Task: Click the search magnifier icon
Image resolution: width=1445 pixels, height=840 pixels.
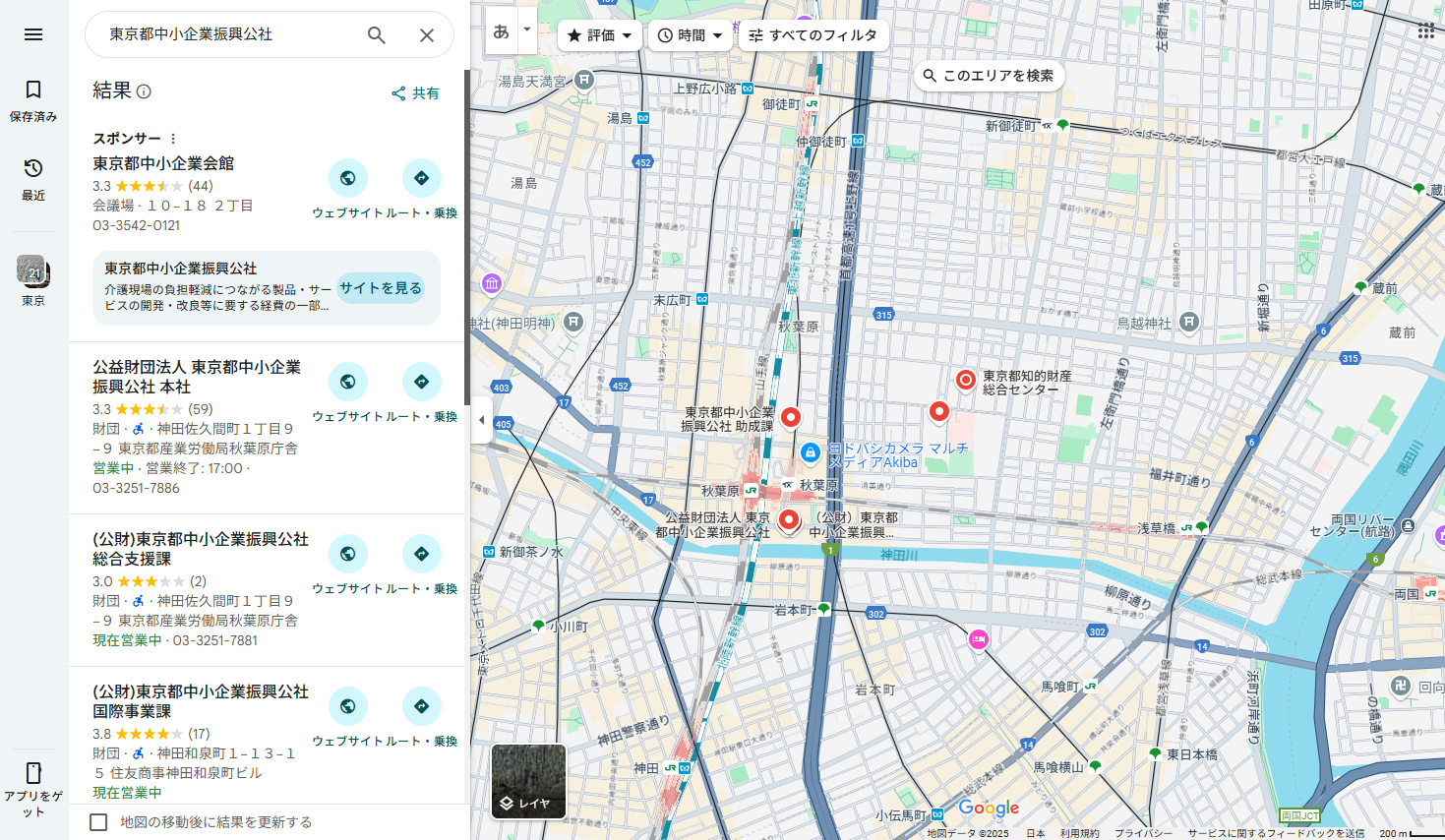Action: click(376, 34)
